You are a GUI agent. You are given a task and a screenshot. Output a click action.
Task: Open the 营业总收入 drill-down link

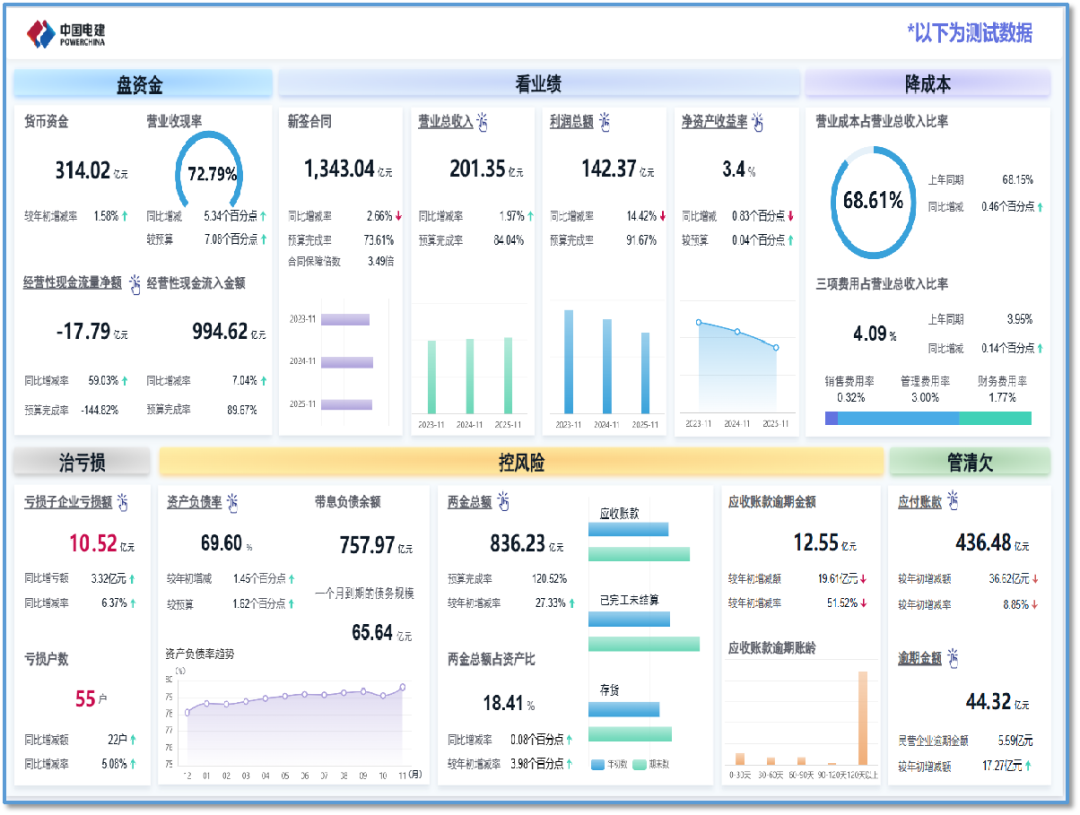pyautogui.click(x=445, y=122)
